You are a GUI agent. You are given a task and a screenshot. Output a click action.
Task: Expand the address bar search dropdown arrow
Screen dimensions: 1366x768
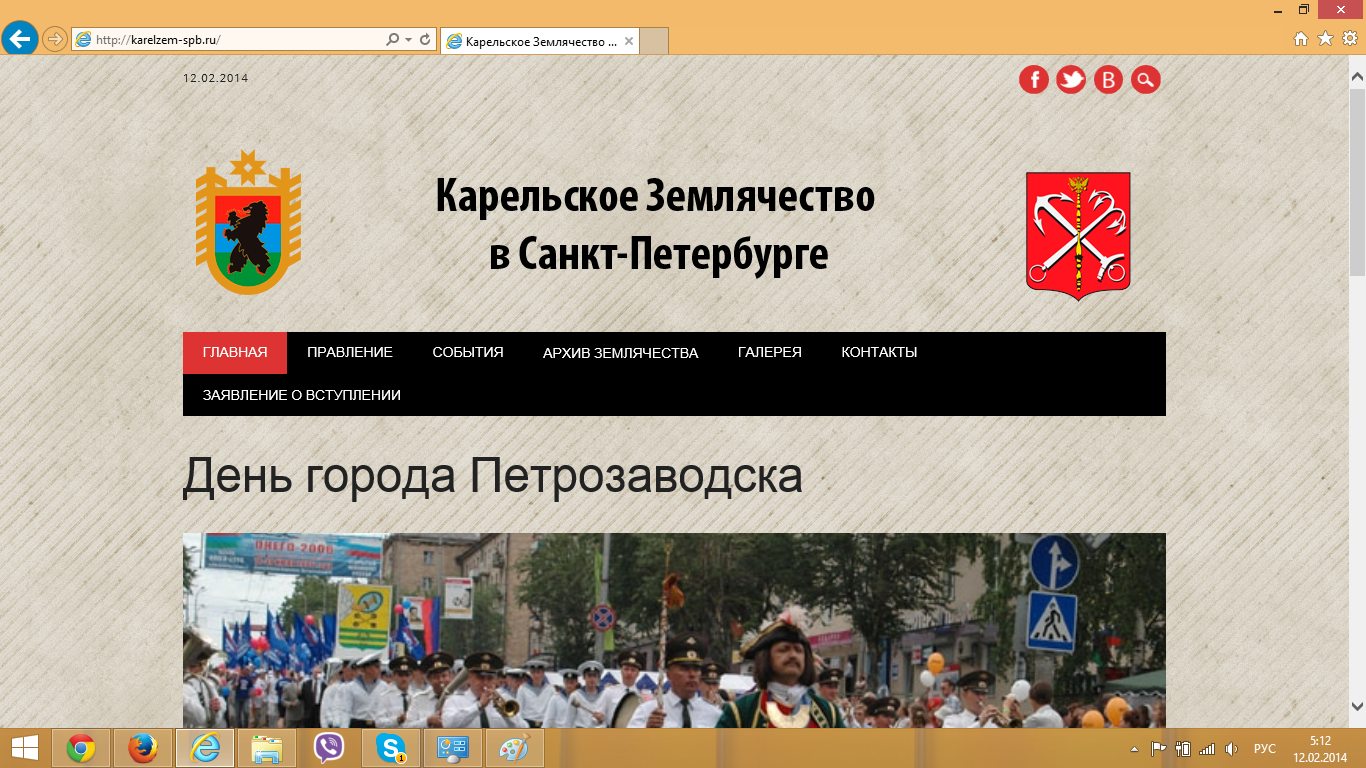[408, 40]
